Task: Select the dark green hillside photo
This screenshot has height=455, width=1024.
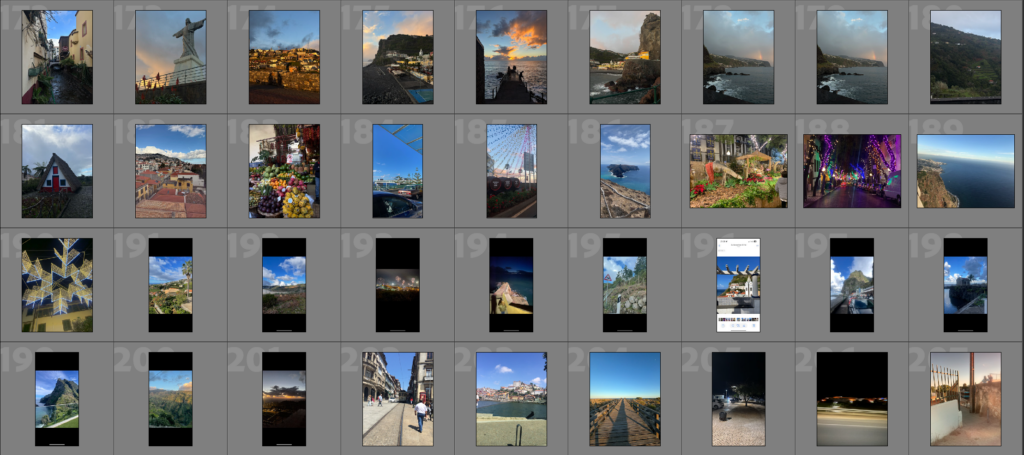Action: [965, 57]
